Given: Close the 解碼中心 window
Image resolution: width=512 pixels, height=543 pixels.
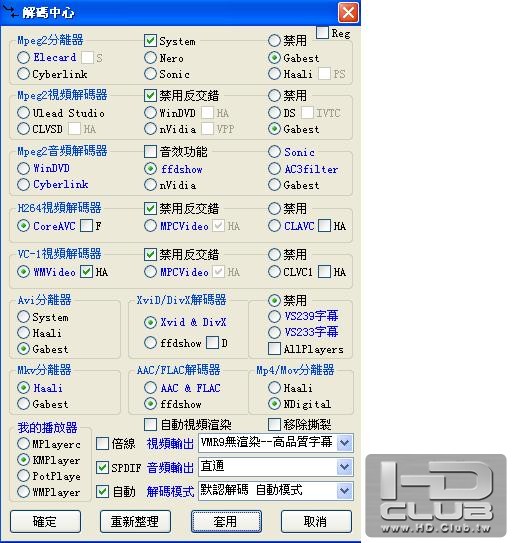Looking at the screenshot, I should point(348,13).
